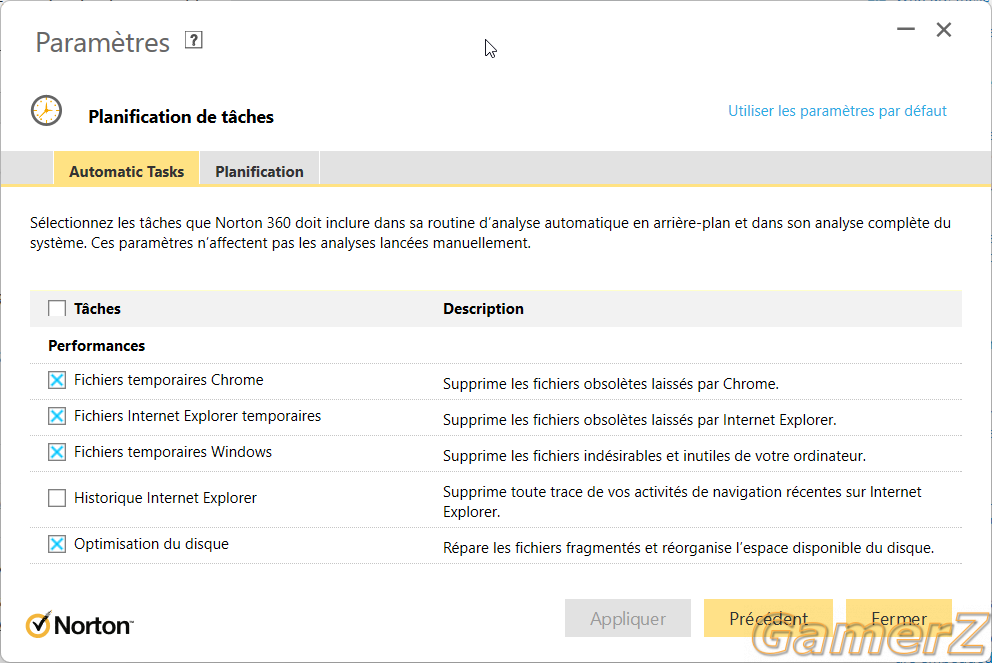Open the help question mark icon
Screen dimensions: 992x663
pos(194,40)
